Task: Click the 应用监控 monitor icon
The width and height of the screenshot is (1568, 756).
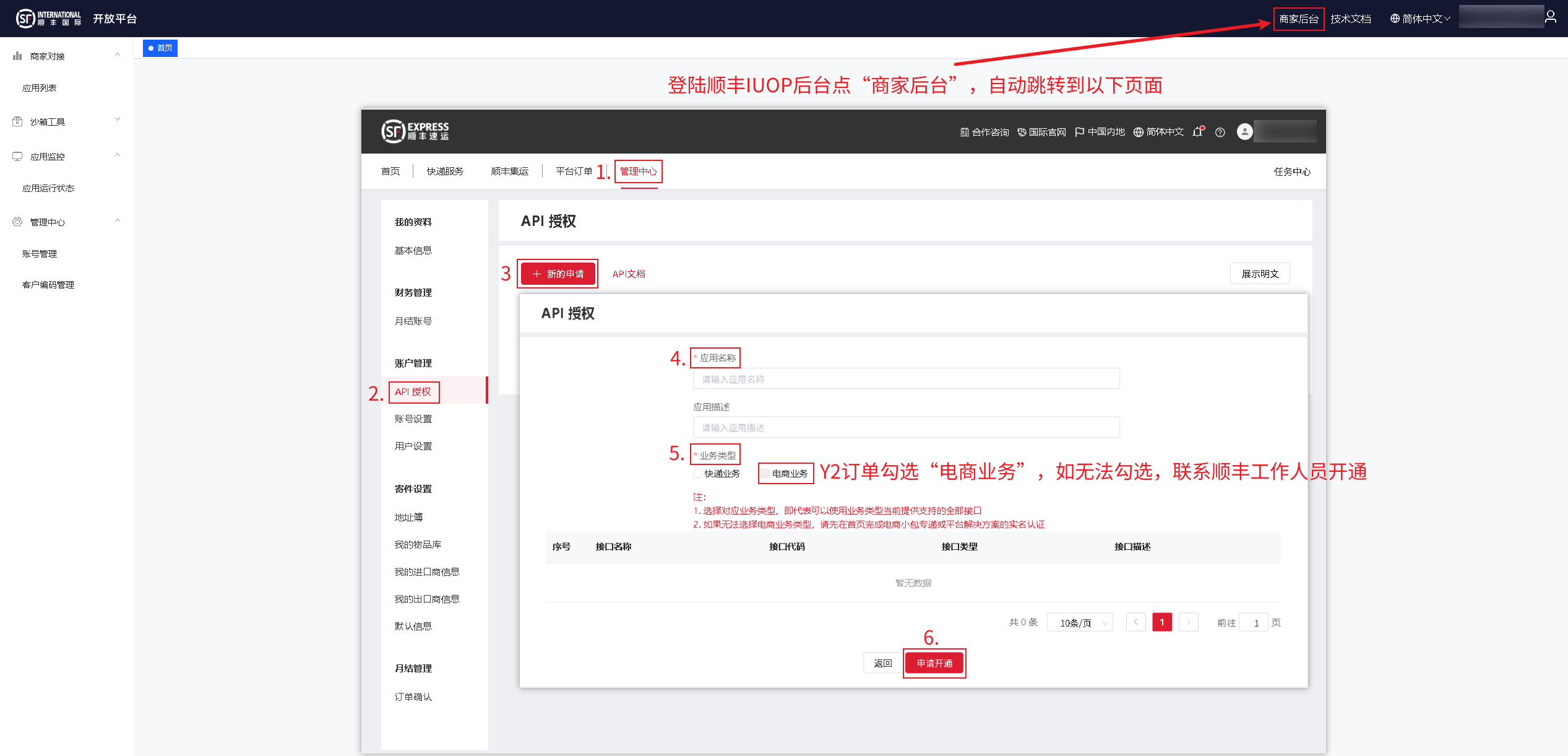Action: [17, 156]
